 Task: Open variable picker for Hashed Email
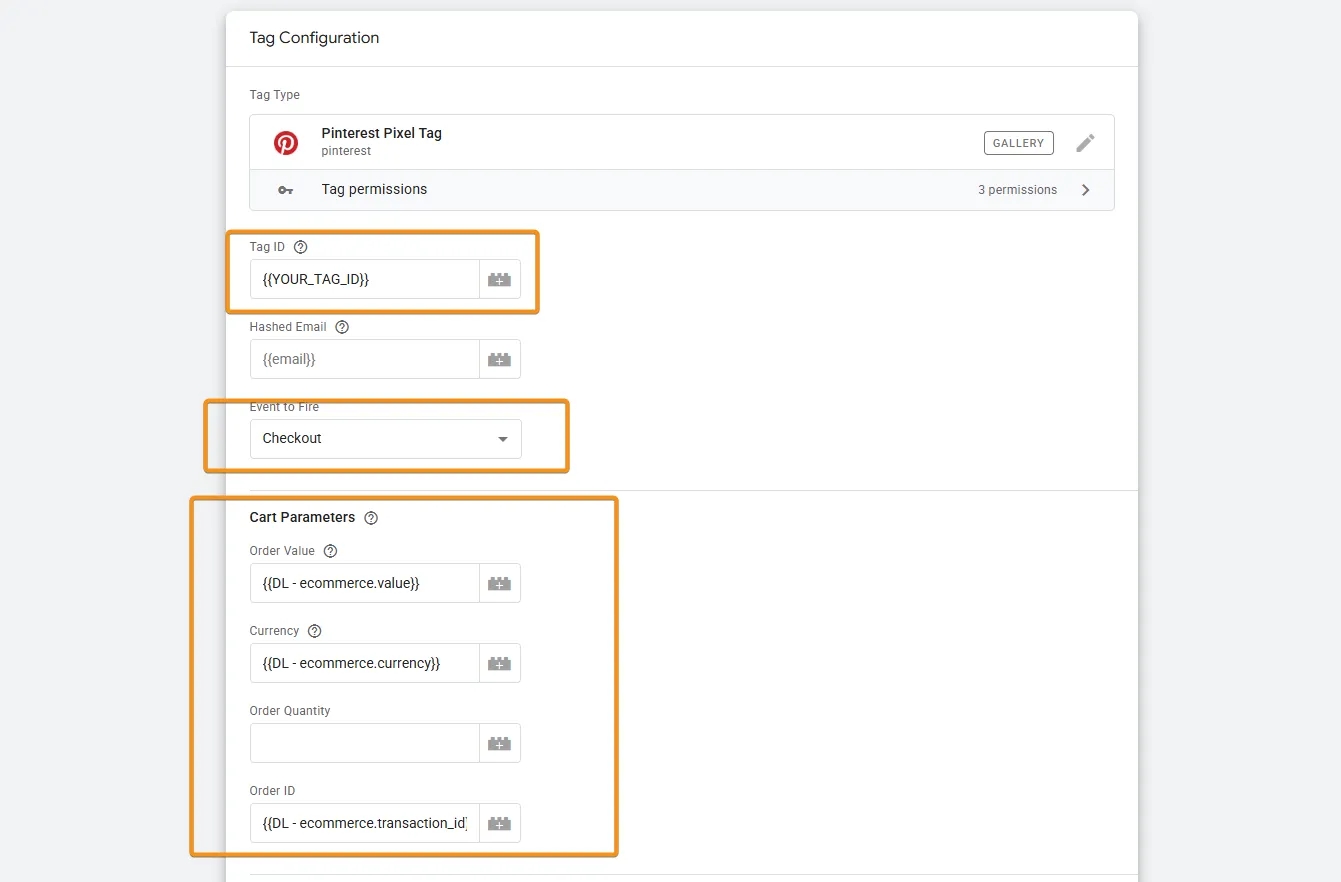tap(499, 359)
